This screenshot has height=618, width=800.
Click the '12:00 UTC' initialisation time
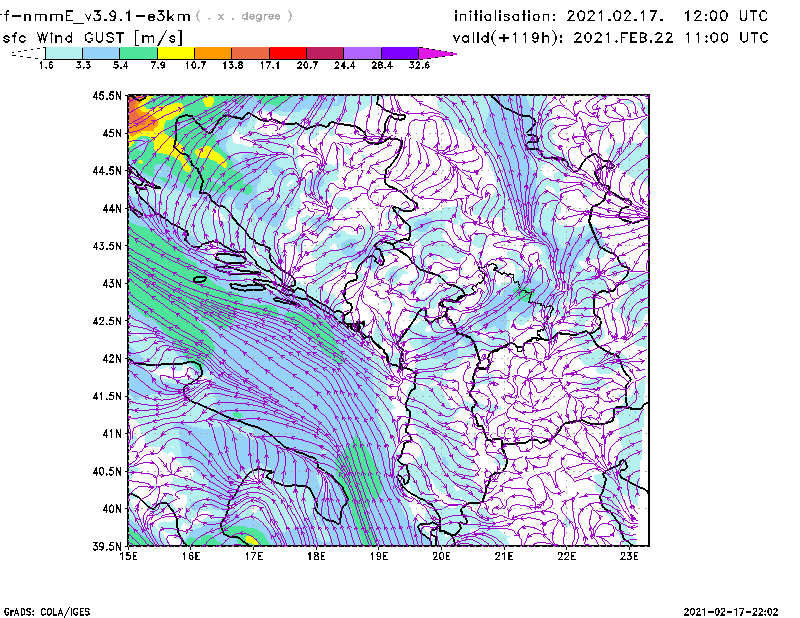click(x=726, y=16)
